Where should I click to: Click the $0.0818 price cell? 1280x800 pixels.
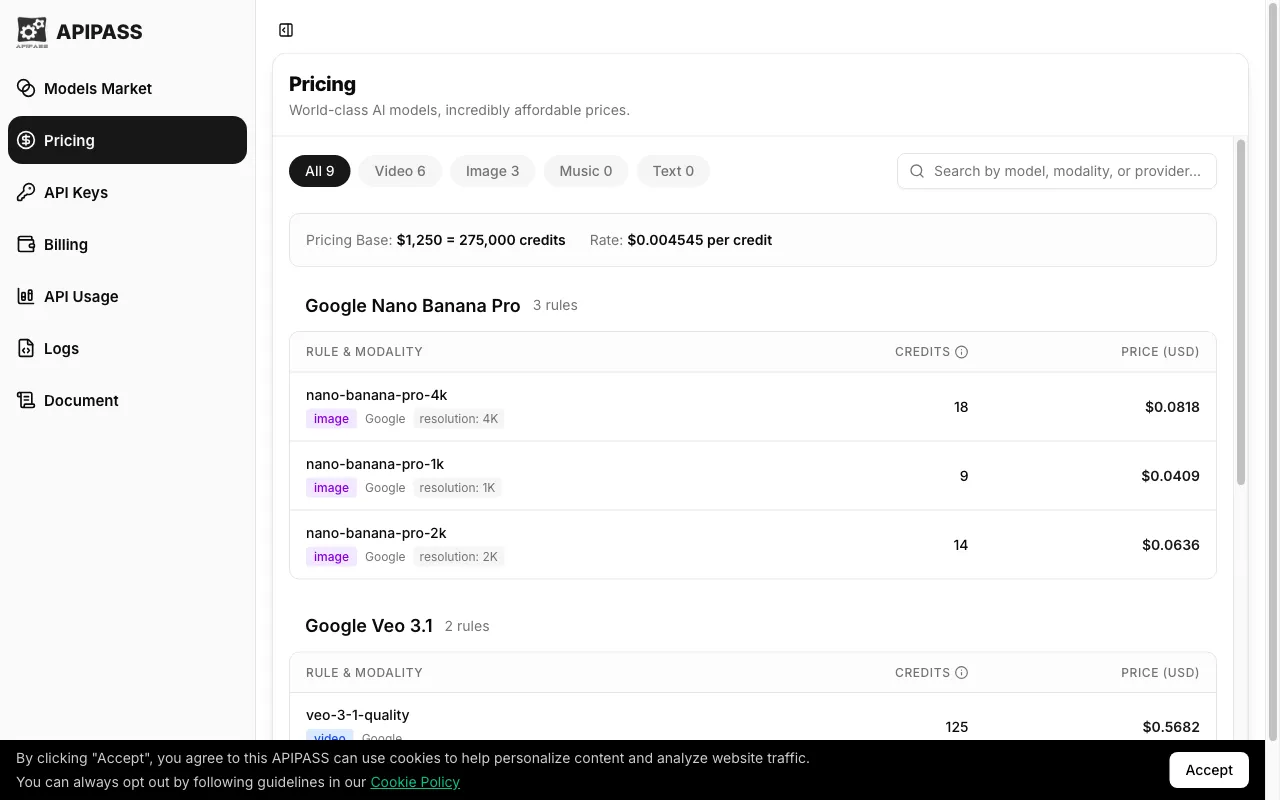[x=1172, y=407]
